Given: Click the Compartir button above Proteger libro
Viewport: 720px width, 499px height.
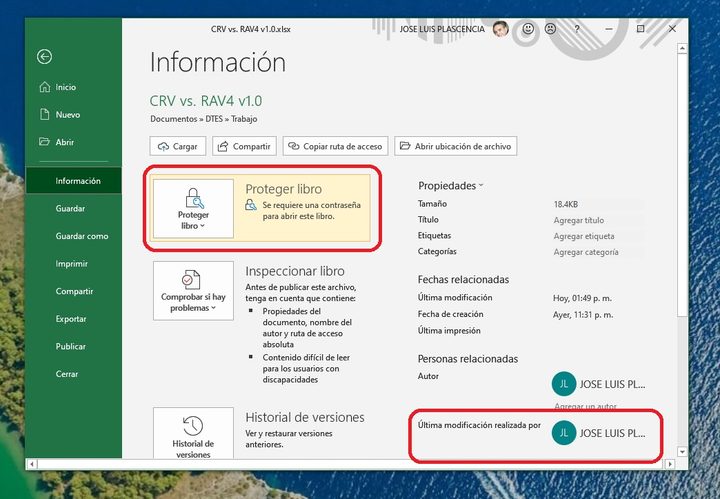Looking at the screenshot, I should (x=244, y=146).
